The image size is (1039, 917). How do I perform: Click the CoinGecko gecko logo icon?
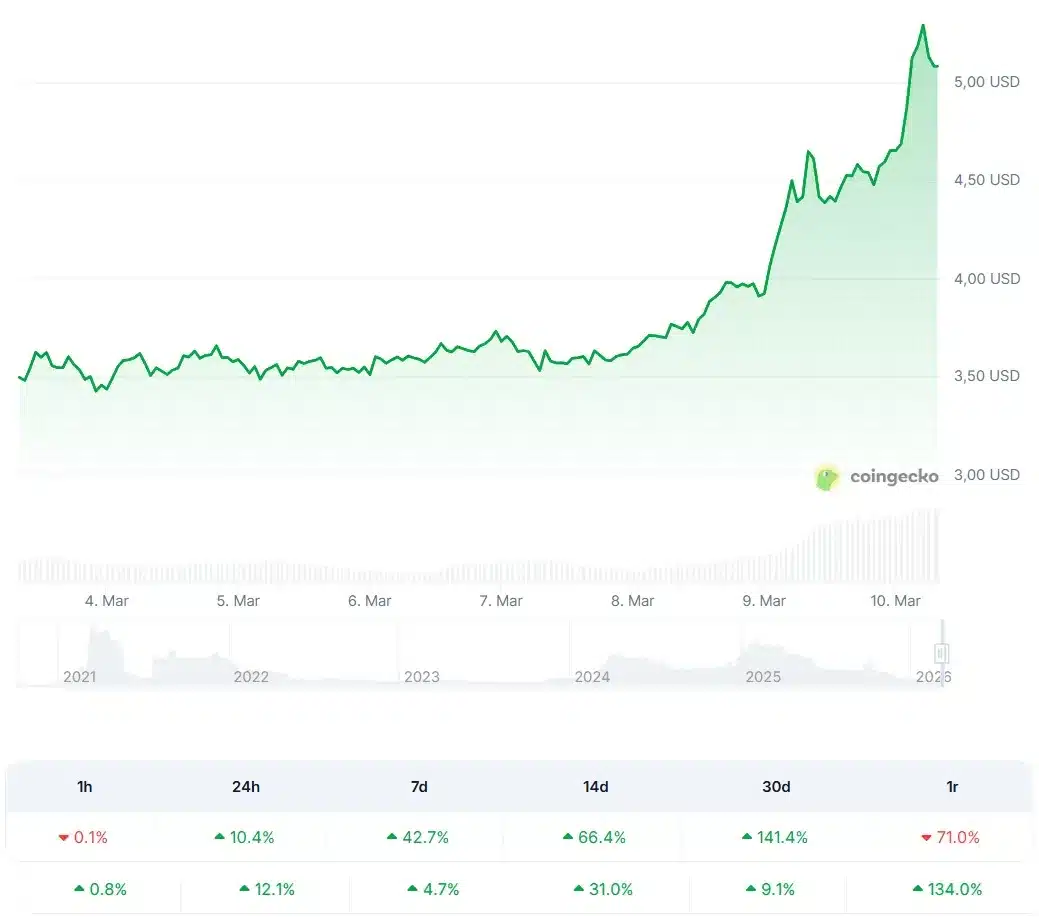pyautogui.click(x=828, y=477)
